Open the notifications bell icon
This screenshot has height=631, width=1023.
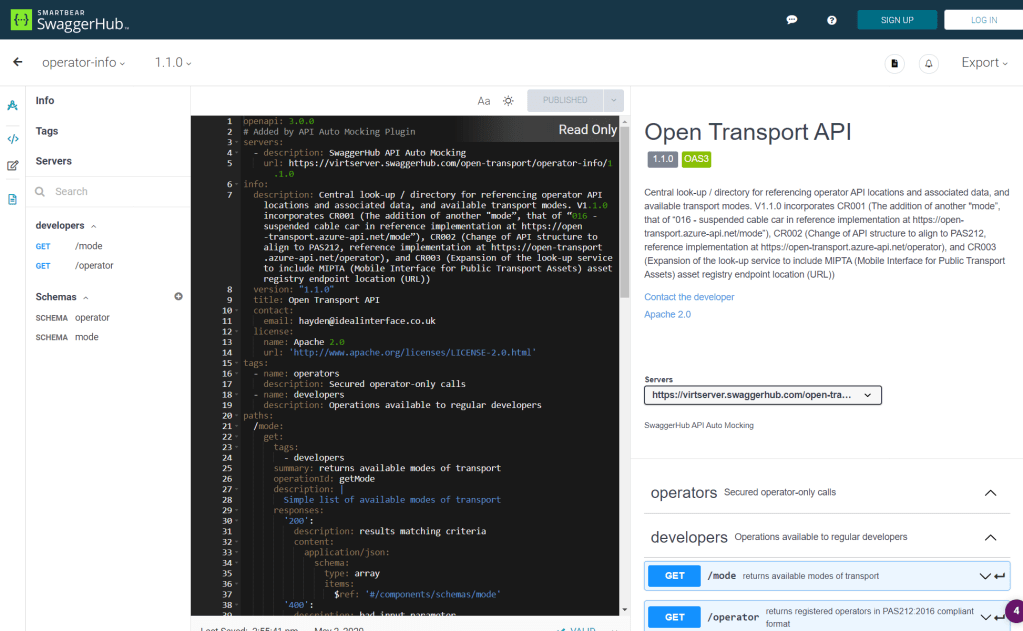[x=929, y=63]
